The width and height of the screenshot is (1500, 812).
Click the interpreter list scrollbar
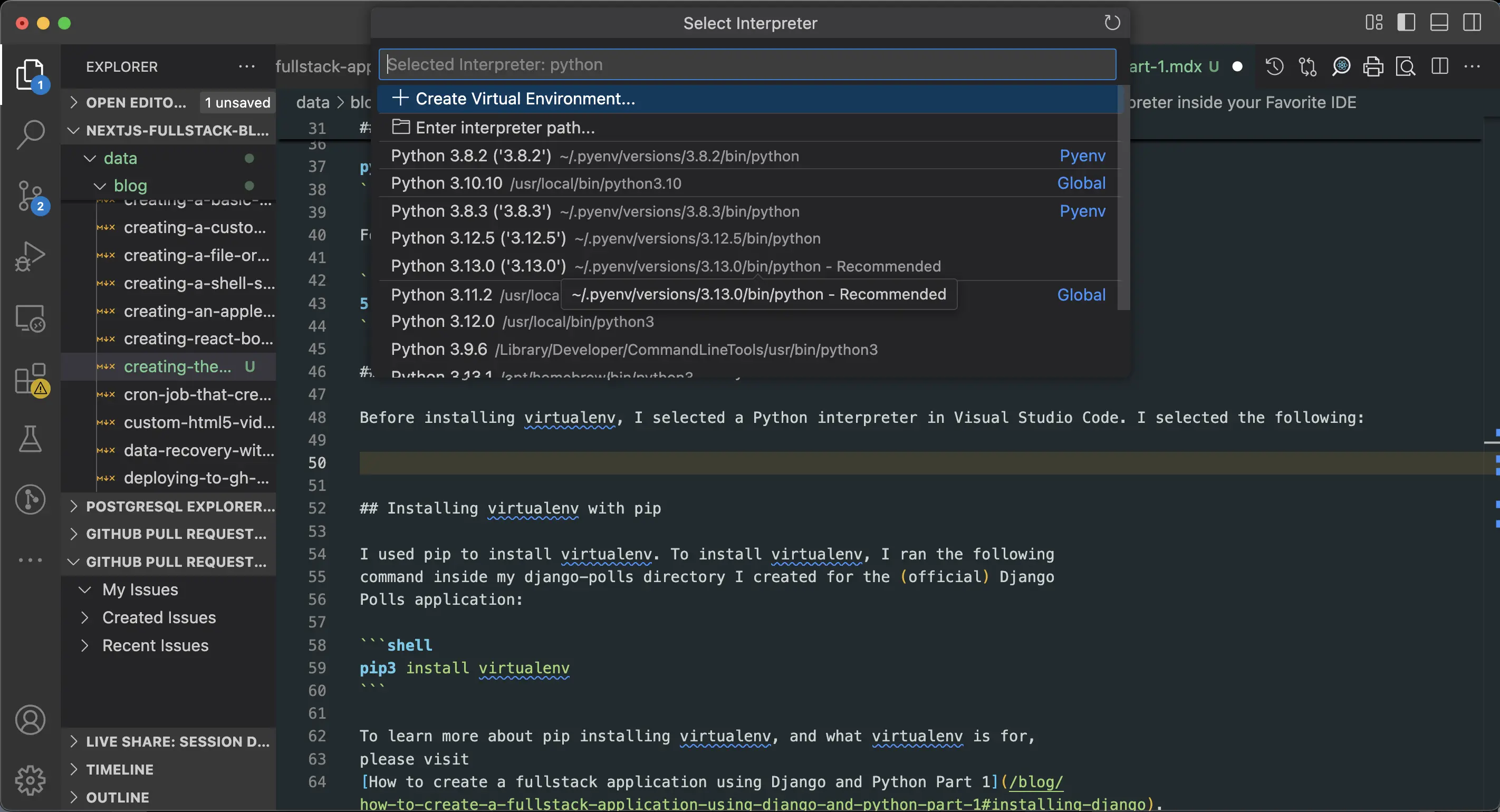[x=1124, y=198]
